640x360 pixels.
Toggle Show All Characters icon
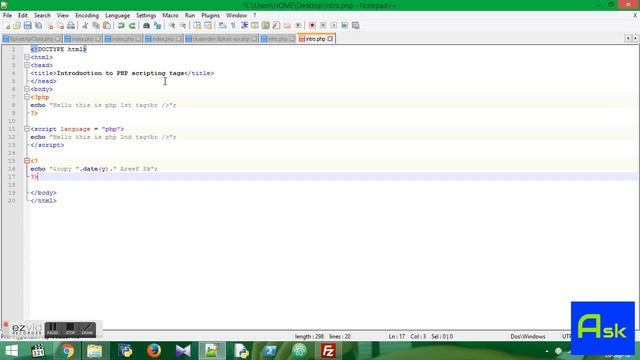coord(233,26)
